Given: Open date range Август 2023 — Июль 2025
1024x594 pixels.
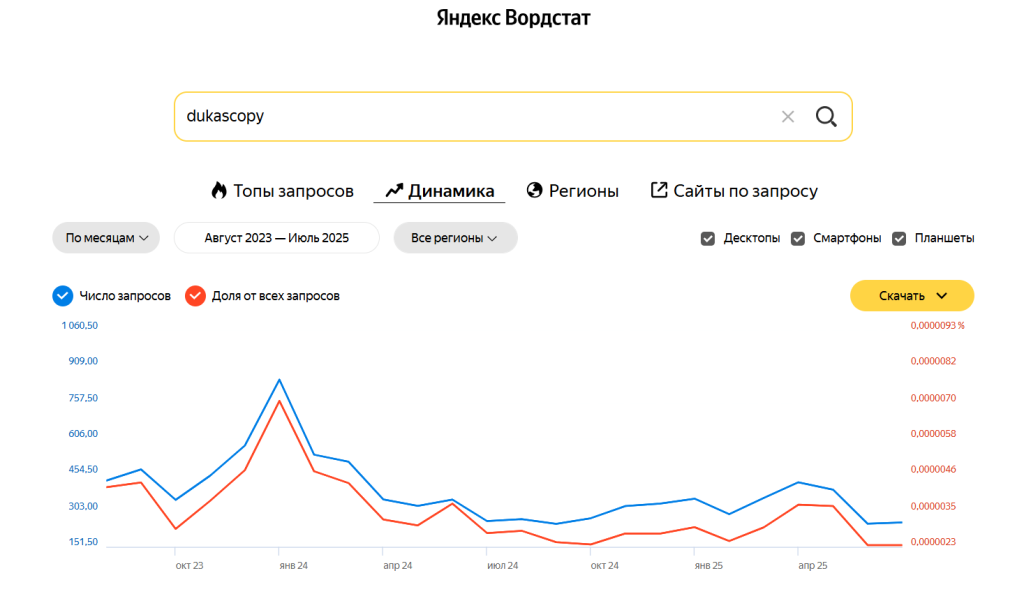Looking at the screenshot, I should click(x=277, y=238).
